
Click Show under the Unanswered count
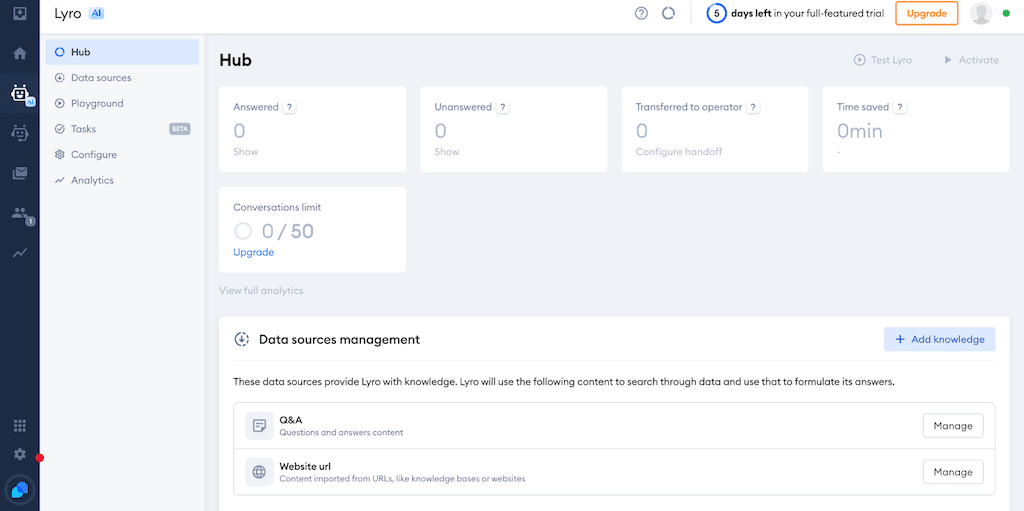click(x=447, y=152)
